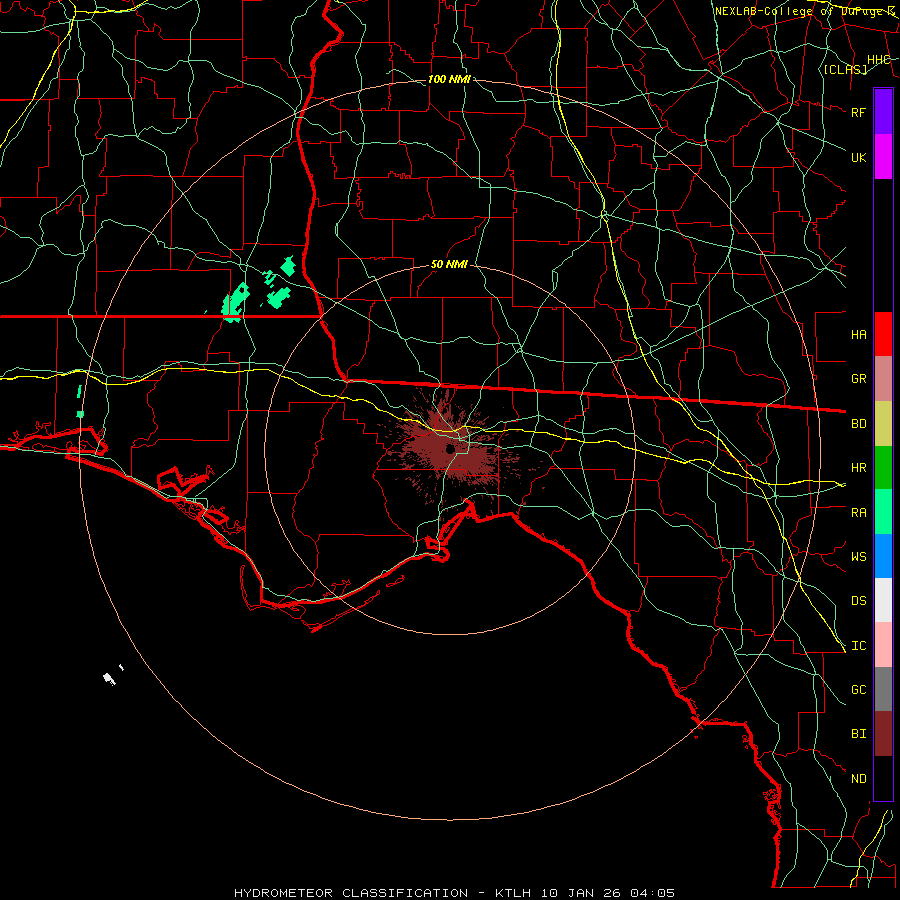Click the Hydrometeor Classification KTLH timestamp caption

[x=455, y=893]
